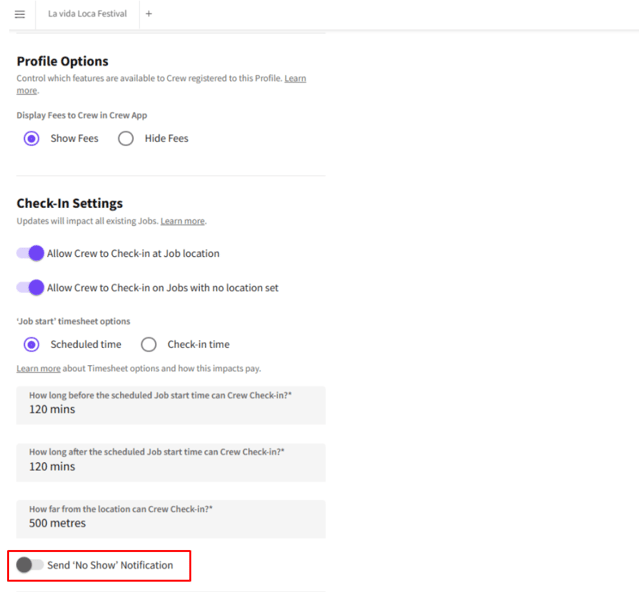This screenshot has height=592, width=639.
Task: Open Learn more about Timesheet options link
Action: coord(38,369)
